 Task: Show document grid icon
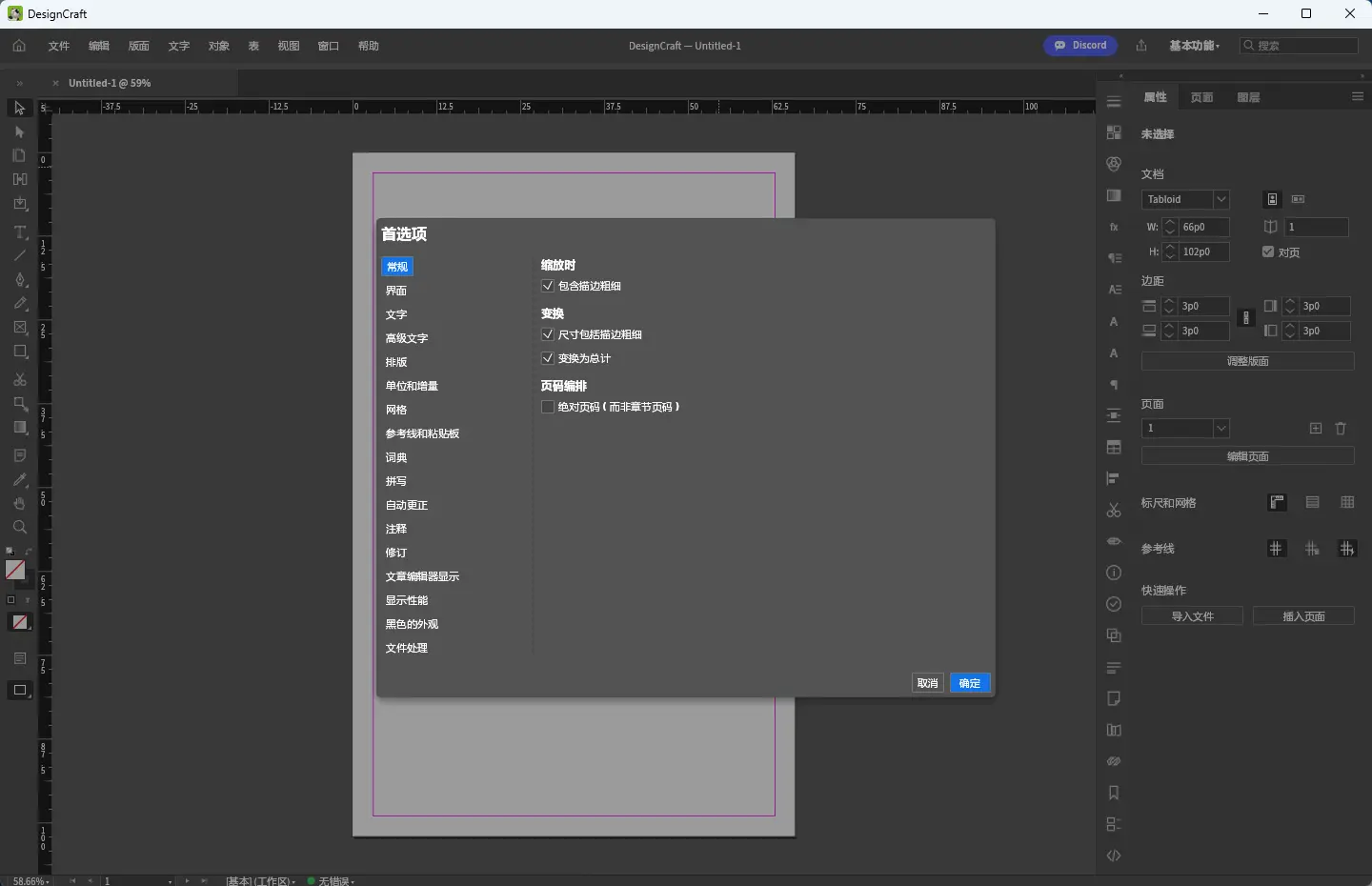(1347, 502)
